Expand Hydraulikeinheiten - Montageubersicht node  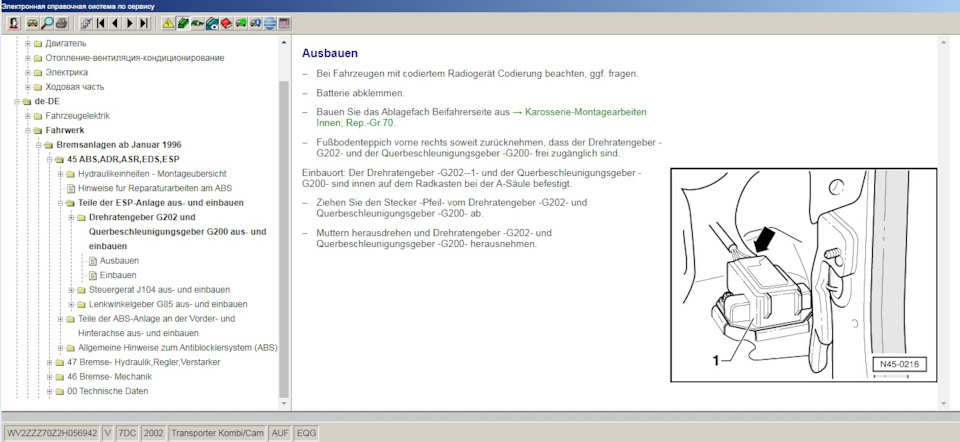pyautogui.click(x=61, y=174)
